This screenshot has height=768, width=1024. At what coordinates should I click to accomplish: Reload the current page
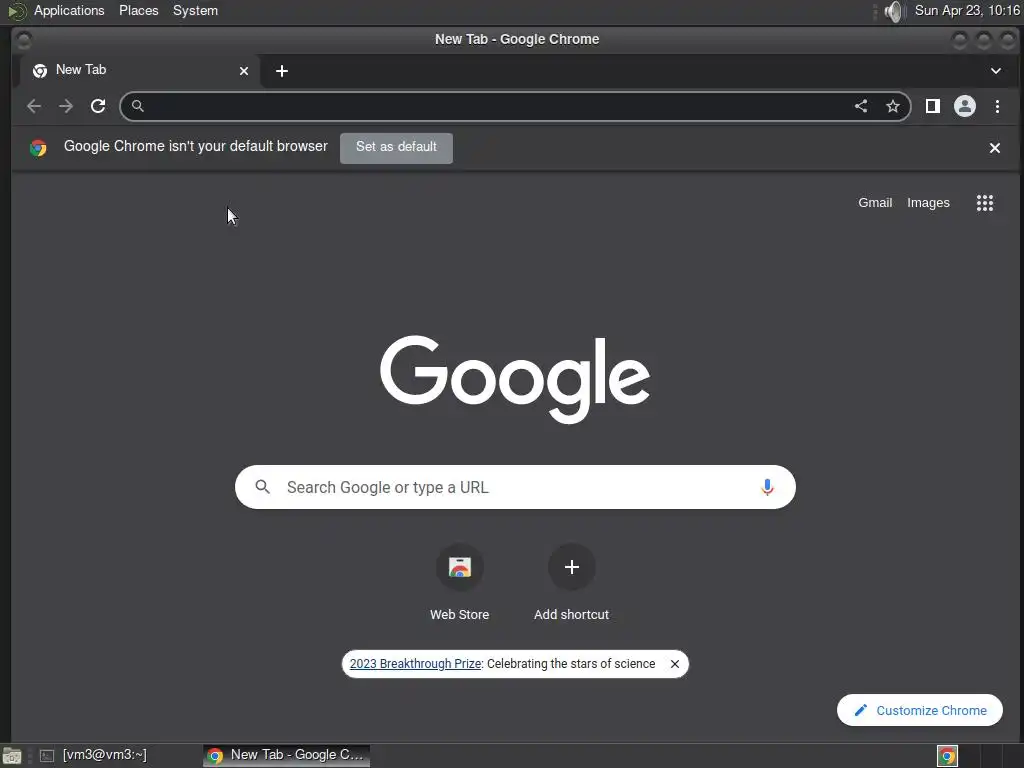pos(98,106)
